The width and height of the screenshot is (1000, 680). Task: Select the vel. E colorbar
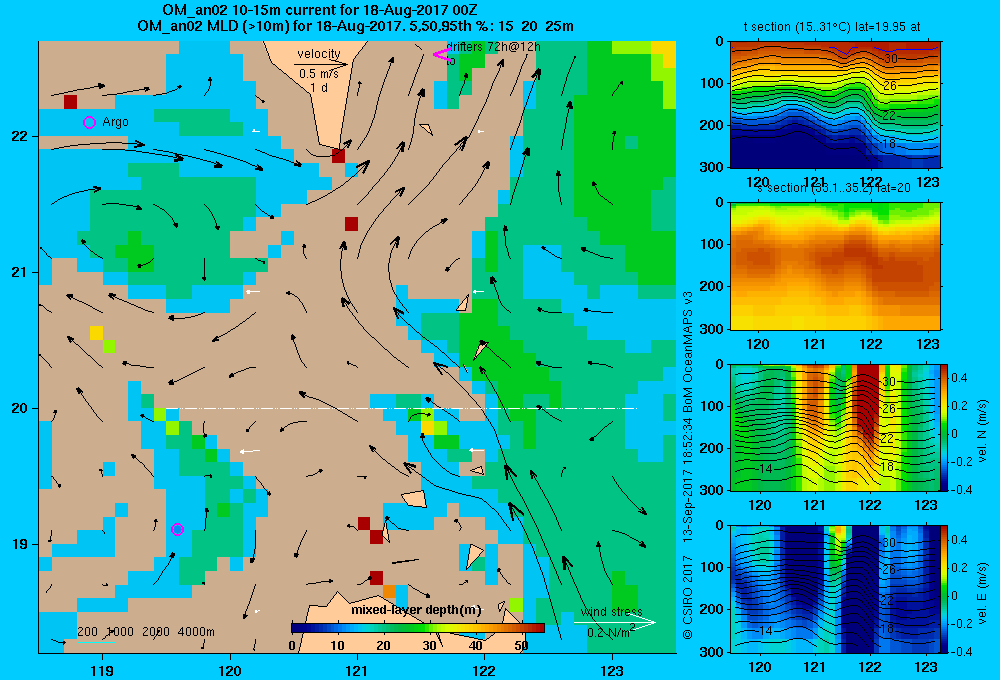[x=944, y=589]
